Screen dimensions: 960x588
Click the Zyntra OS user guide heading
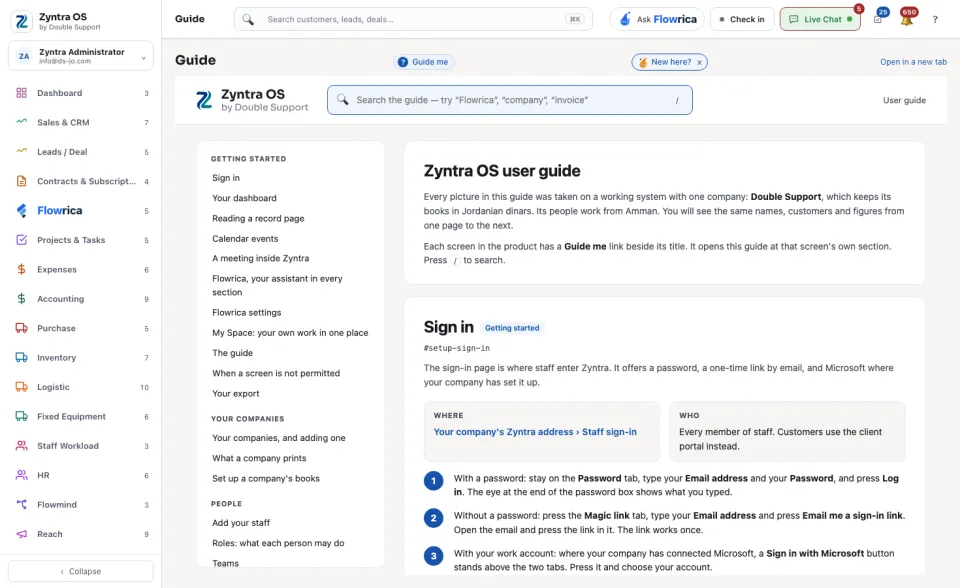tap(502, 171)
